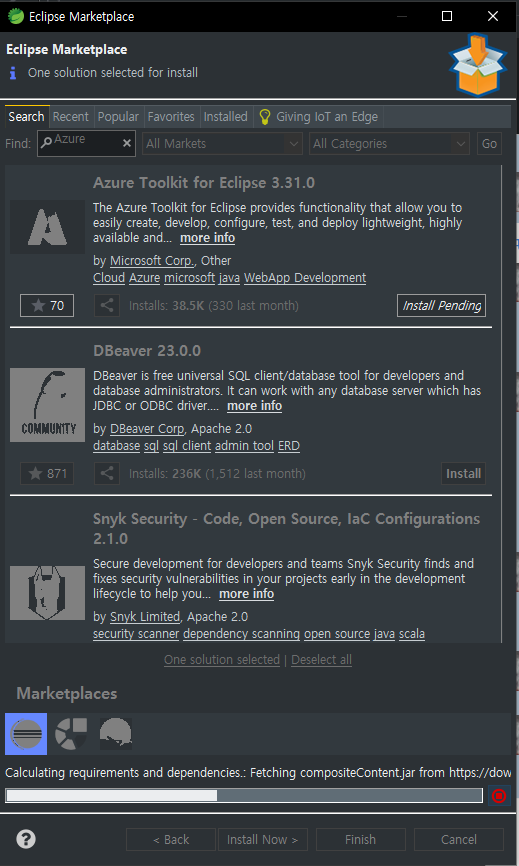Open the Giving IoT an Edge tab

click(x=319, y=117)
